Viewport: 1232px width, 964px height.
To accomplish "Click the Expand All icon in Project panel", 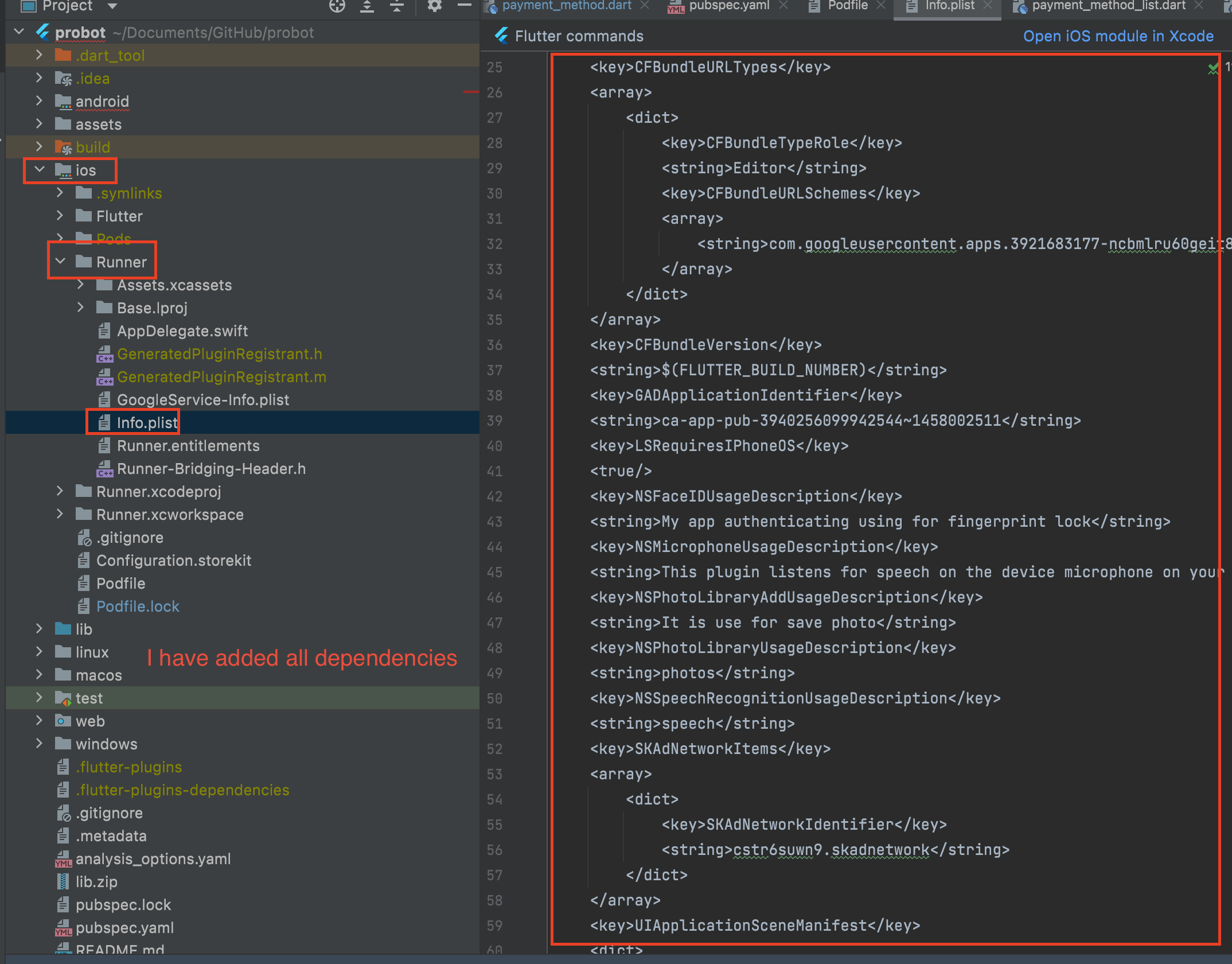I will (367, 6).
